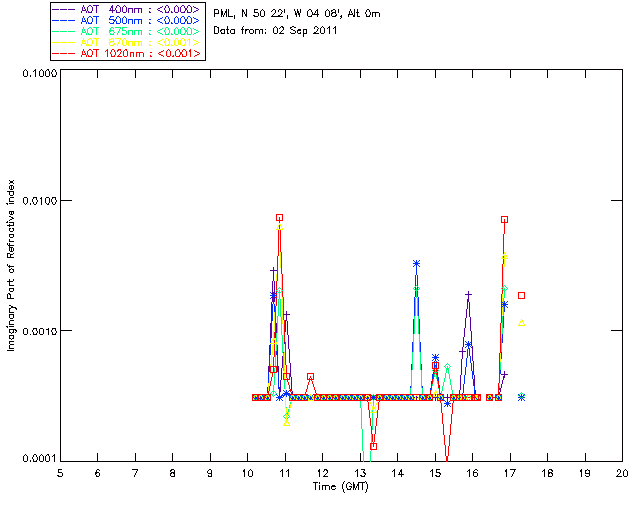Click the x-axis tick label 10
Screen dimensions: 640x512
coord(247,473)
